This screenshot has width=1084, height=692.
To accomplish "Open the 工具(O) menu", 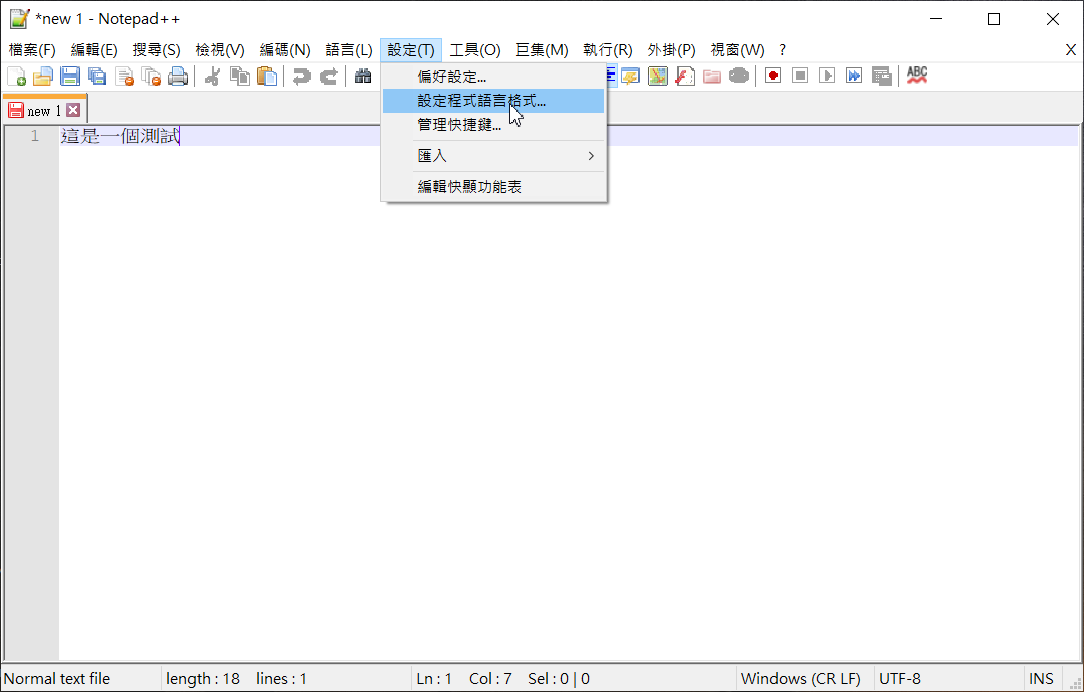I will [475, 50].
